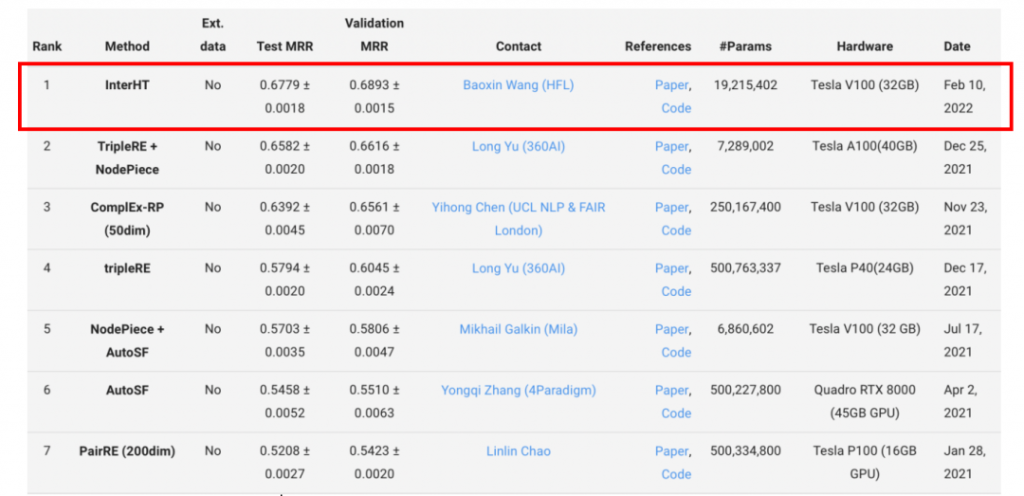Click the Long Yu contact for TripleRE + NodePiece

click(x=518, y=146)
